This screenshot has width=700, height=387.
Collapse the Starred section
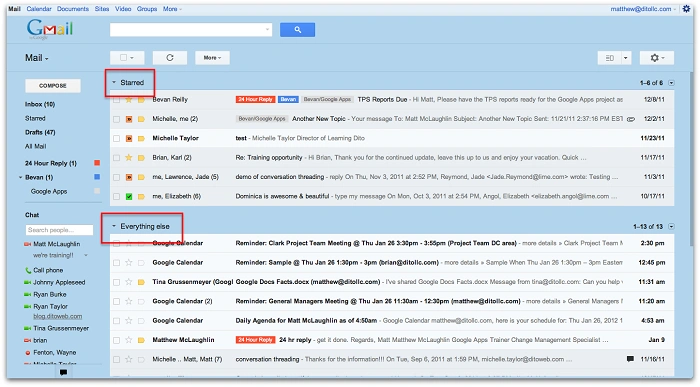(x=114, y=83)
